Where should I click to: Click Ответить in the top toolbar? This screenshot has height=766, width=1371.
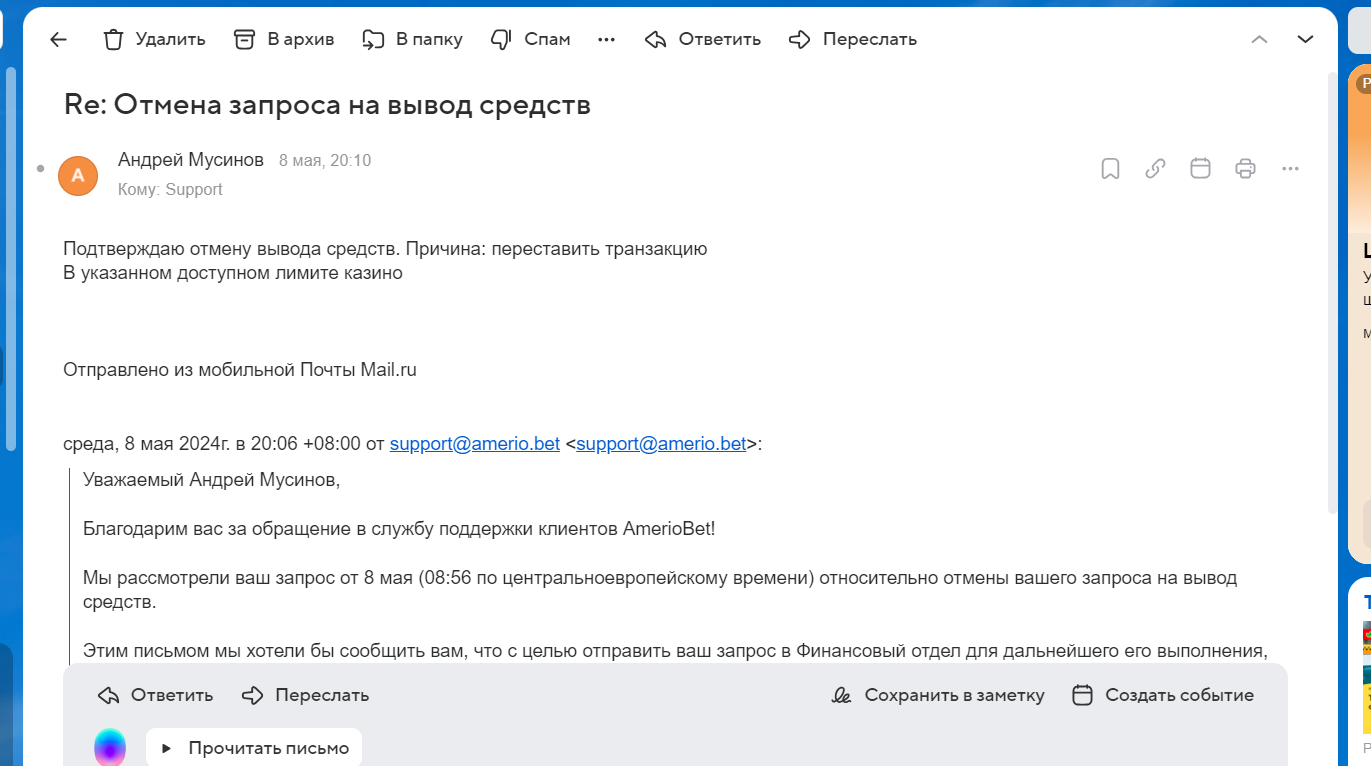[702, 40]
